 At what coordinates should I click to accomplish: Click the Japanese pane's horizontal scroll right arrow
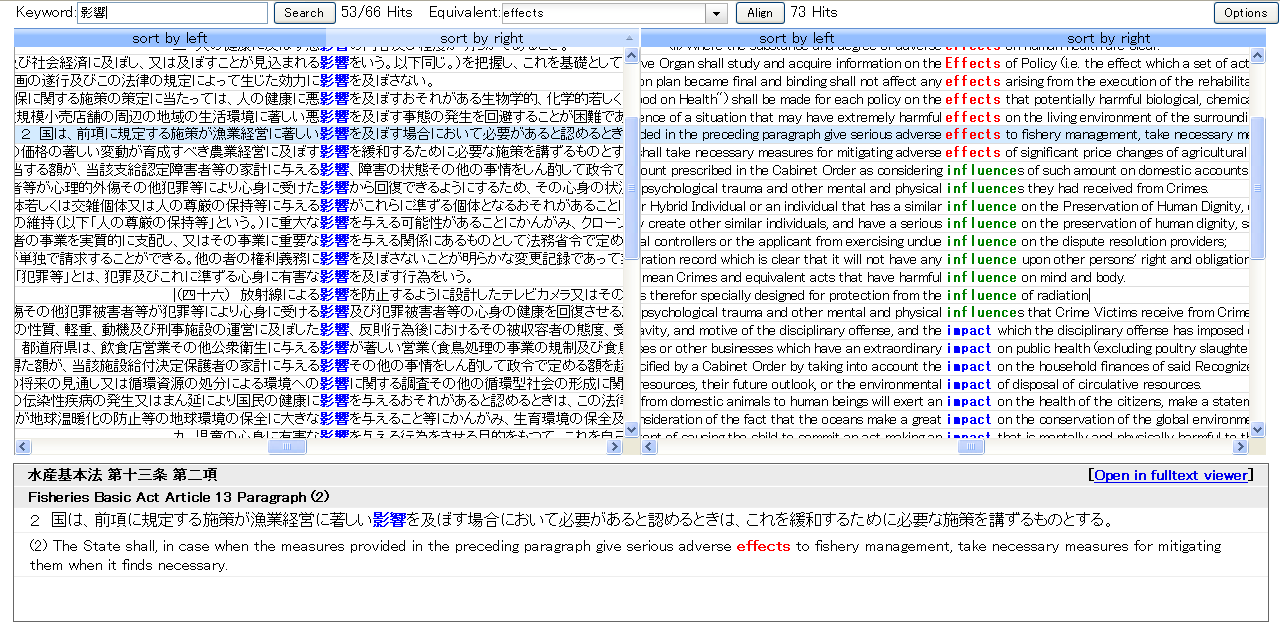[615, 447]
